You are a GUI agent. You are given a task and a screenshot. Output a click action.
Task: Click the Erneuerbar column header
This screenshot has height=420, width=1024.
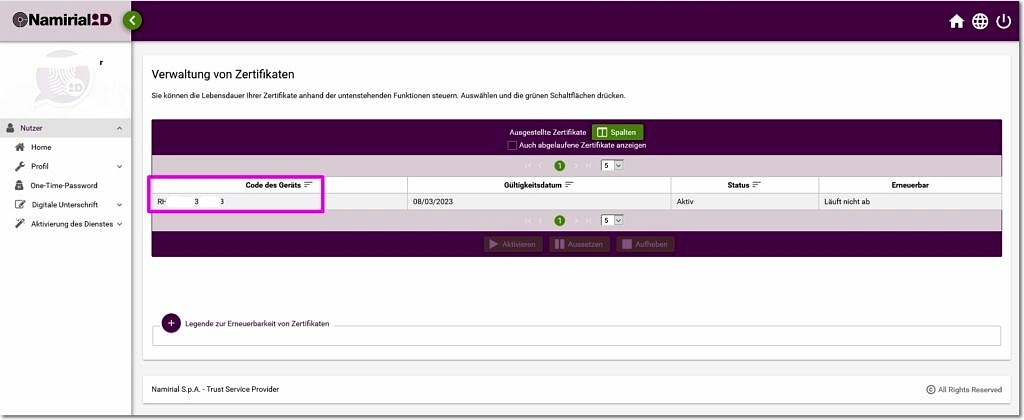(910, 185)
